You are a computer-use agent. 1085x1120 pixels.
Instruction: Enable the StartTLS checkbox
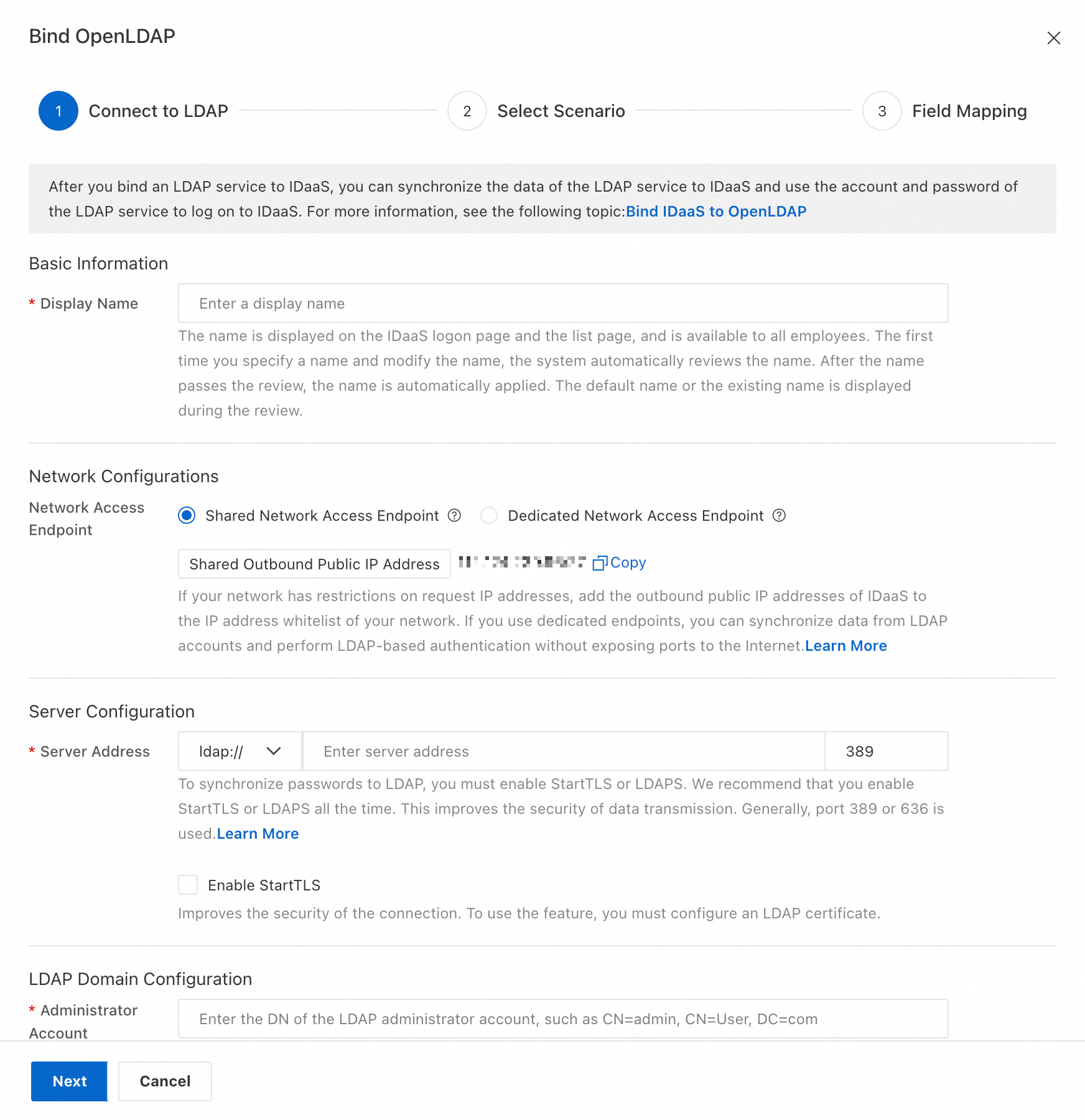pos(188,885)
